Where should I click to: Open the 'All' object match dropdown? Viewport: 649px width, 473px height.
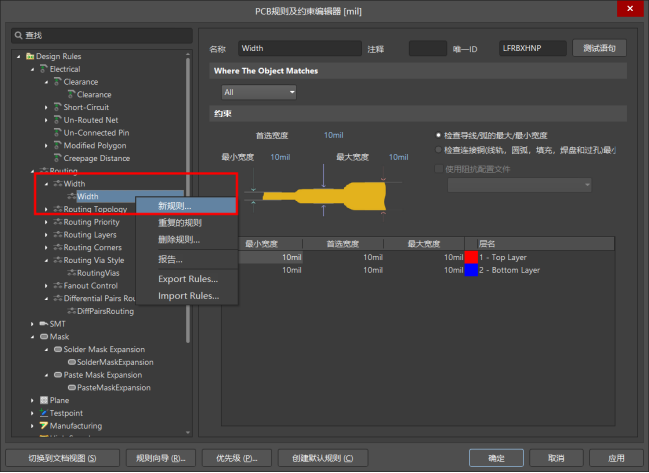[x=258, y=92]
